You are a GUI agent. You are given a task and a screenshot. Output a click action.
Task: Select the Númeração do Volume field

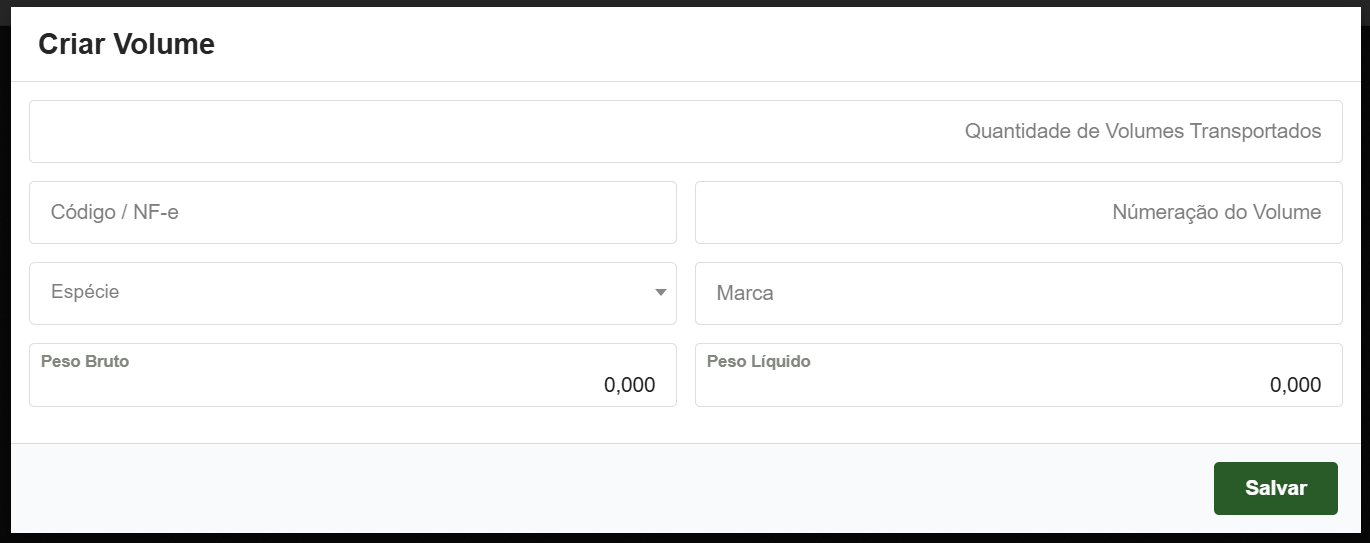(x=1018, y=212)
